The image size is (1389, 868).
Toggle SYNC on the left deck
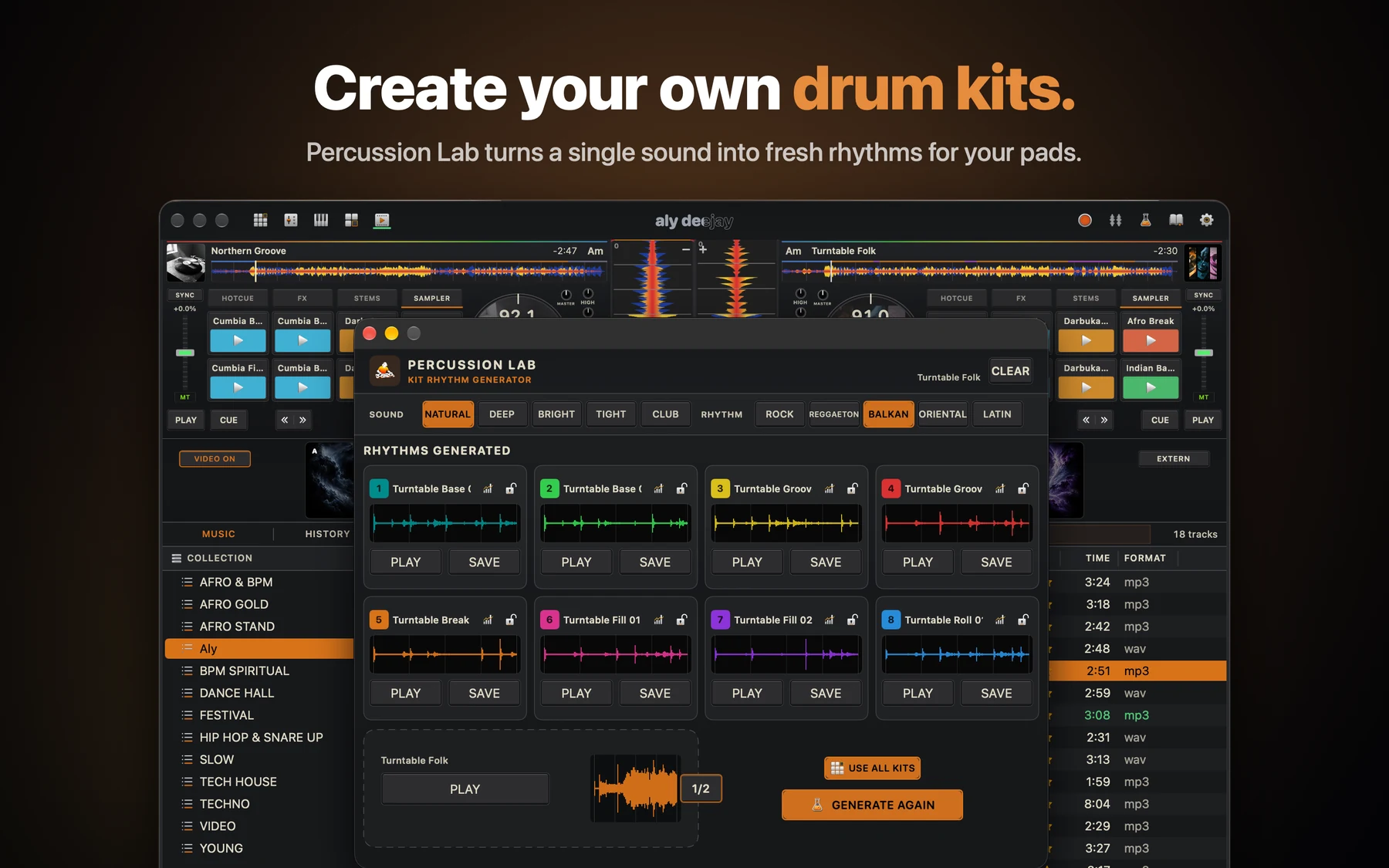click(x=185, y=295)
